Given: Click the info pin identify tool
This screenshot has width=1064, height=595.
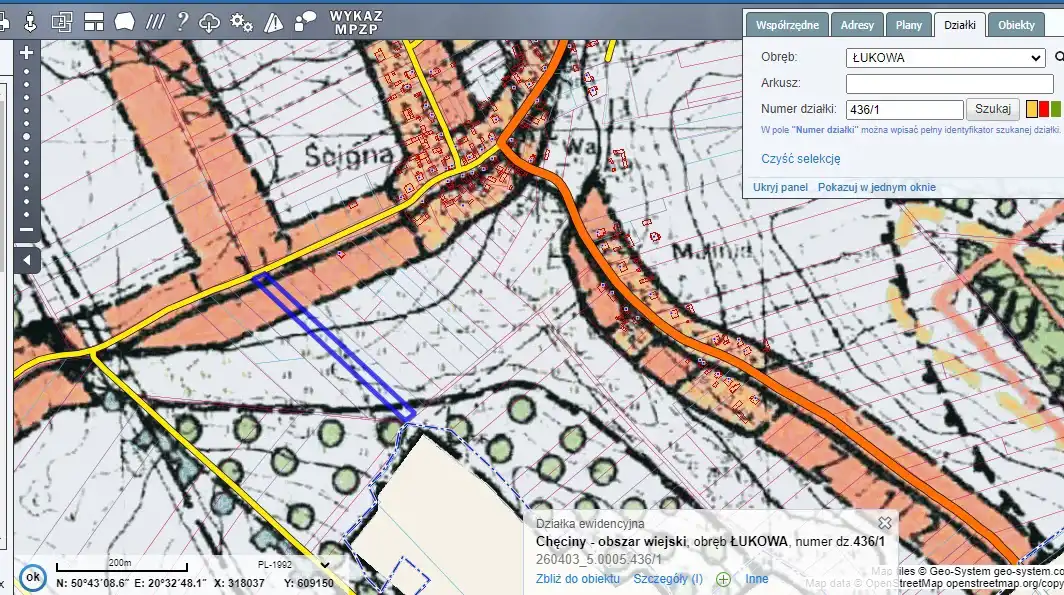Looking at the screenshot, I should pos(30,20).
